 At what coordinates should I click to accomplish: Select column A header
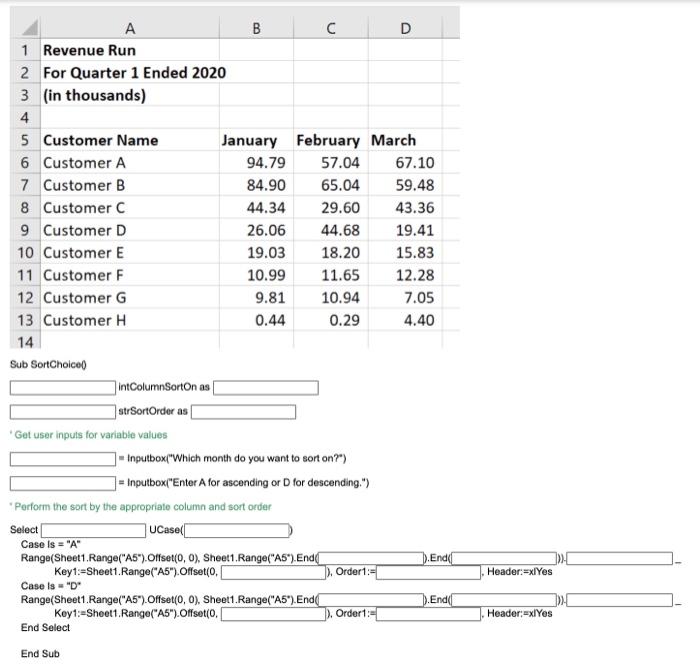tap(130, 28)
